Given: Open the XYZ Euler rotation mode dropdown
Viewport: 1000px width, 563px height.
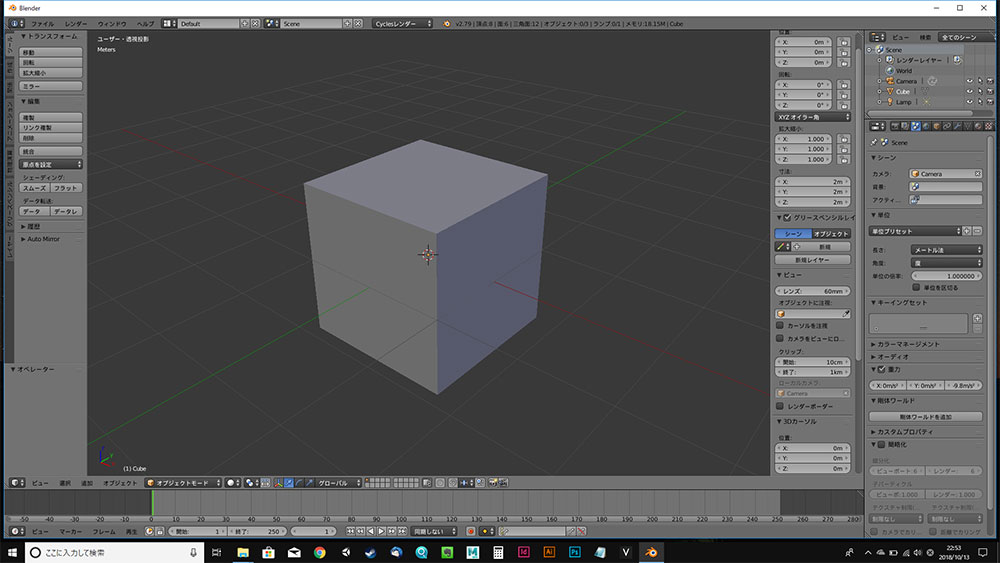Looking at the screenshot, I should click(813, 117).
